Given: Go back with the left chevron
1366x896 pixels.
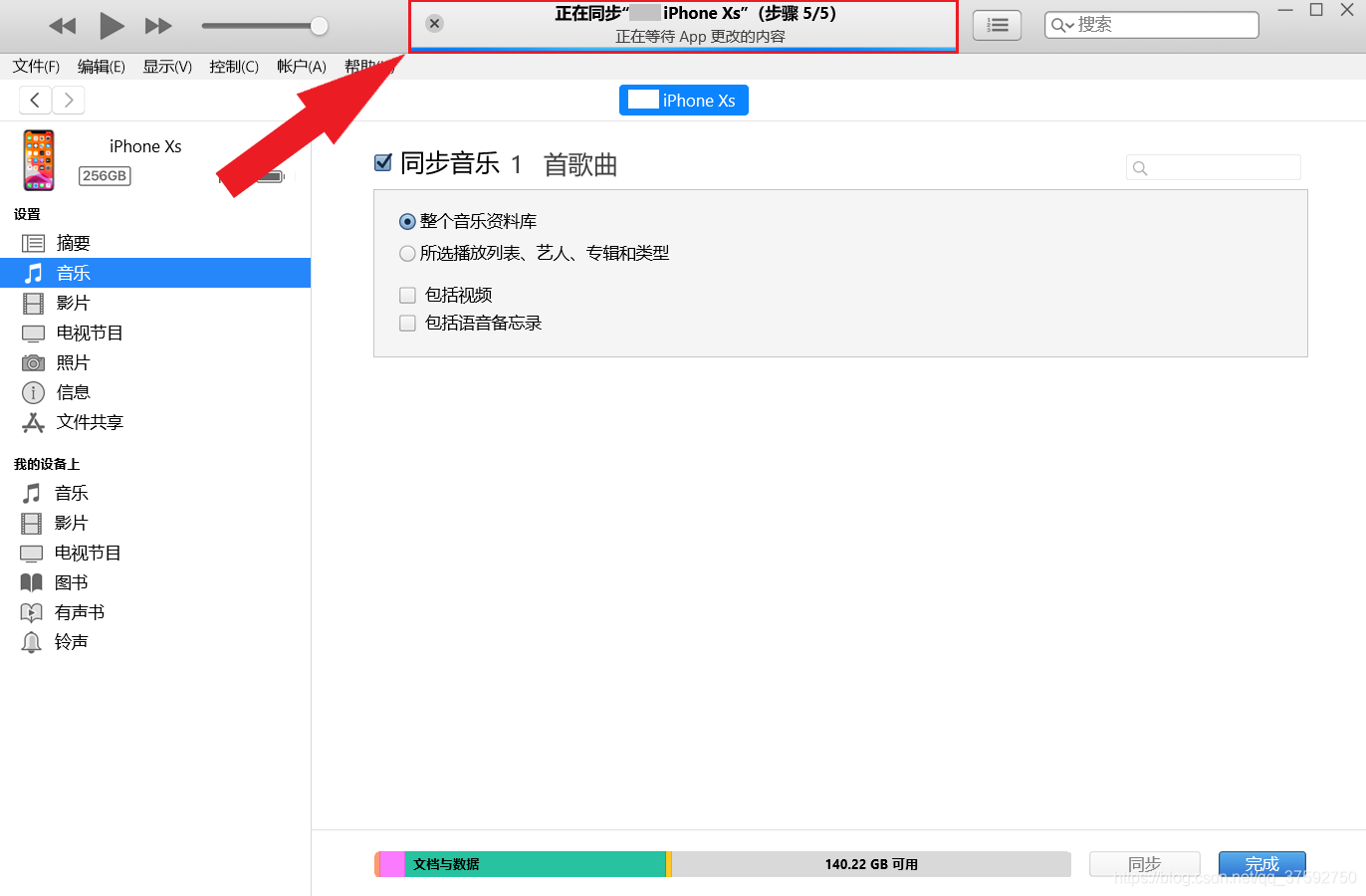Looking at the screenshot, I should pyautogui.click(x=35, y=100).
